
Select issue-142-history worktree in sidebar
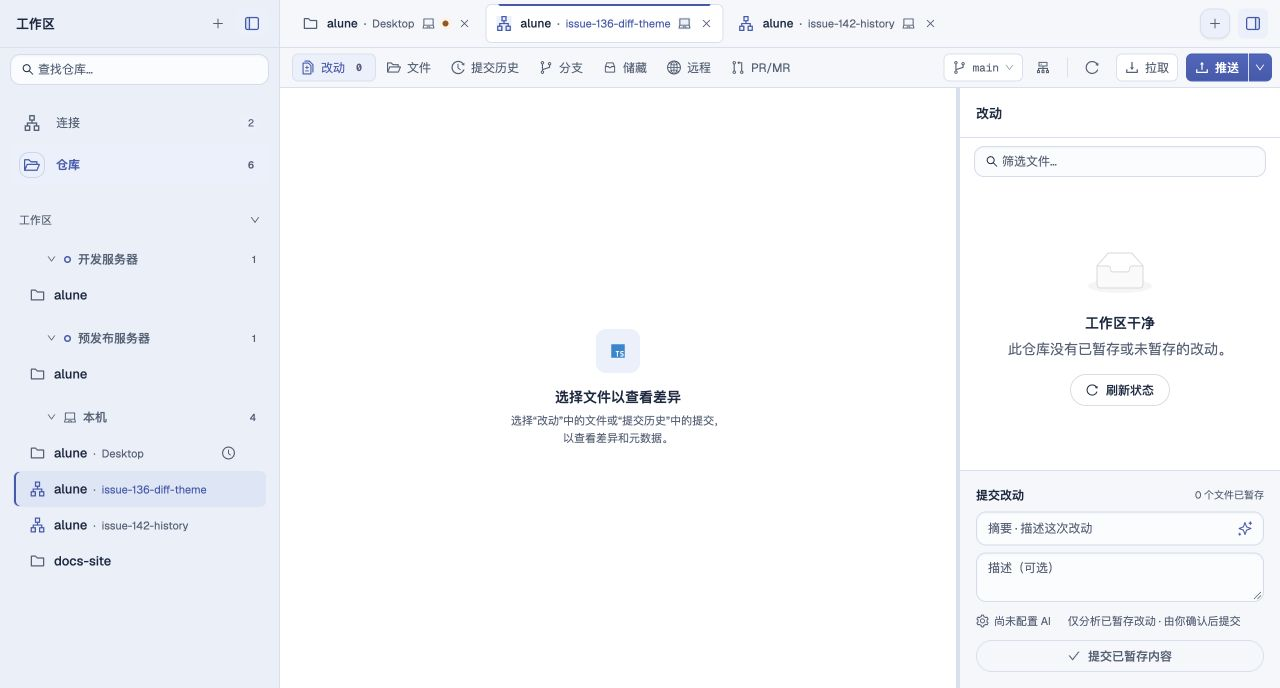(x=139, y=525)
